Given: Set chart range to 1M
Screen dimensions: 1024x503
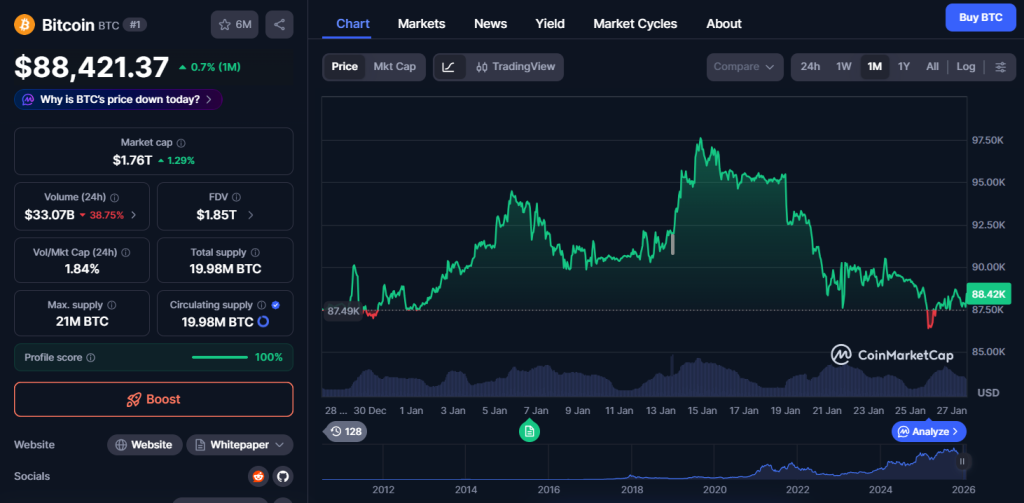Looking at the screenshot, I should pos(874,67).
